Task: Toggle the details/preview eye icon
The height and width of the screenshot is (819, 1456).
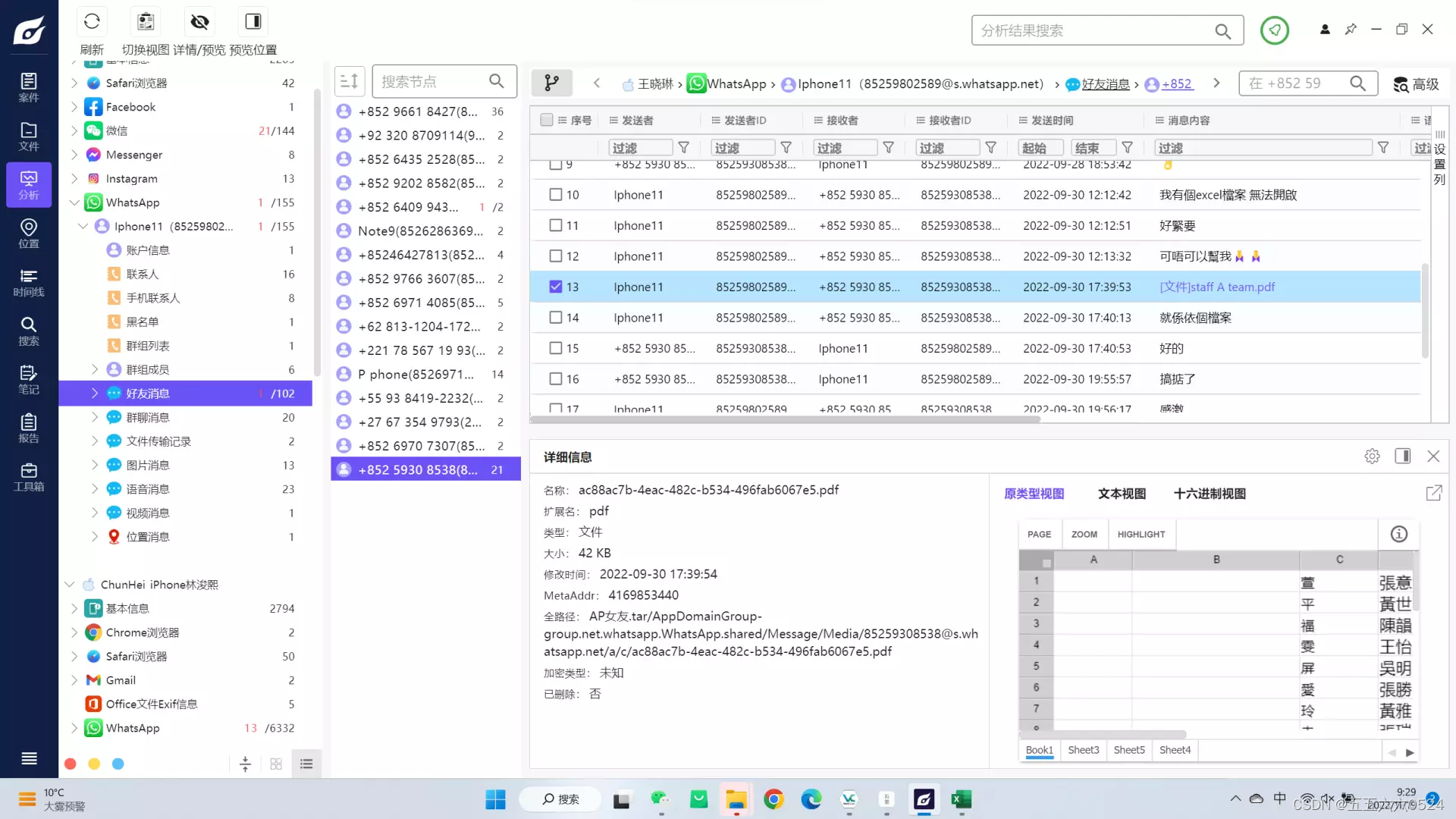Action: pyautogui.click(x=199, y=23)
